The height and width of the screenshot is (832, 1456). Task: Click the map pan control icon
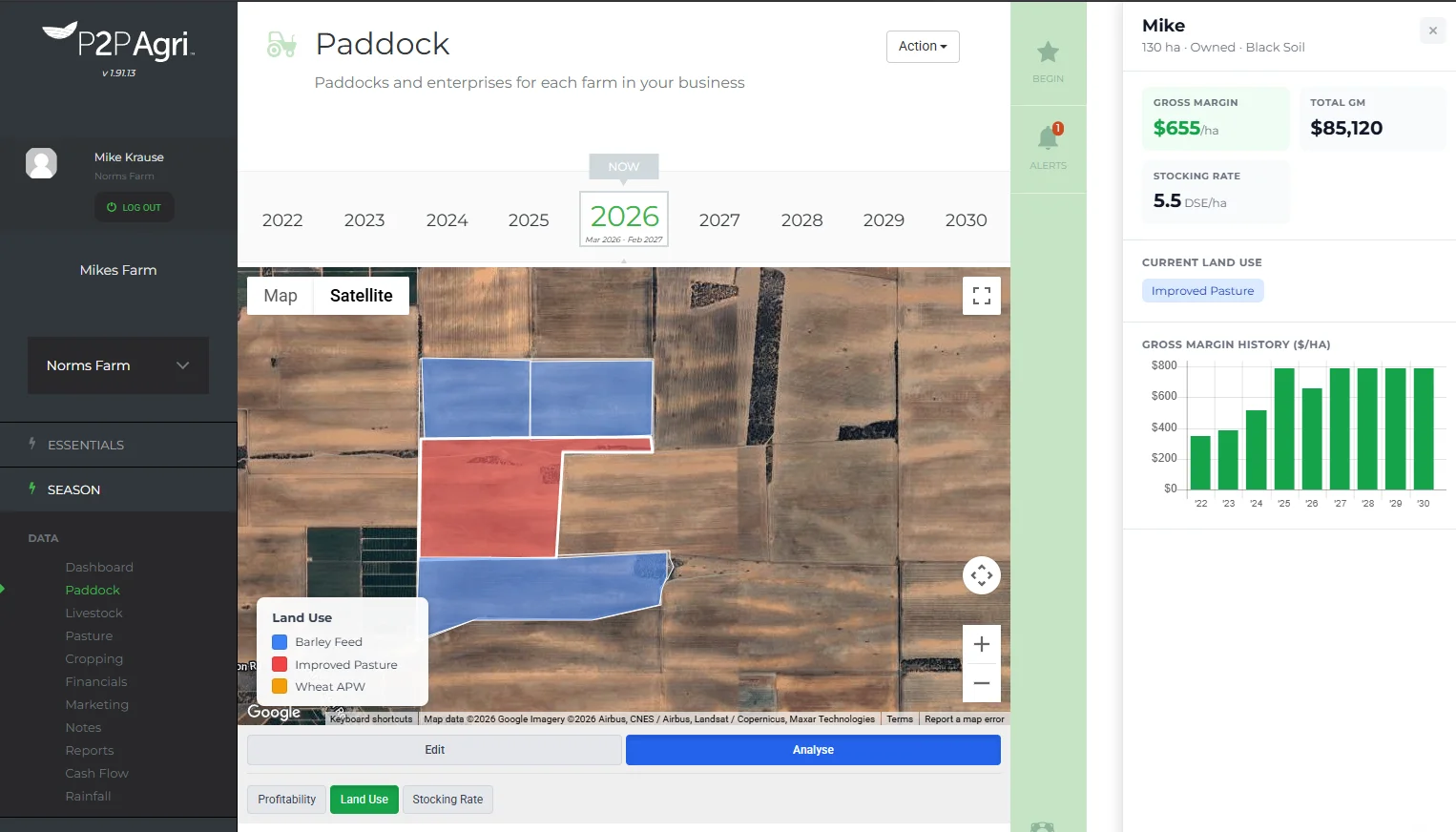point(982,574)
